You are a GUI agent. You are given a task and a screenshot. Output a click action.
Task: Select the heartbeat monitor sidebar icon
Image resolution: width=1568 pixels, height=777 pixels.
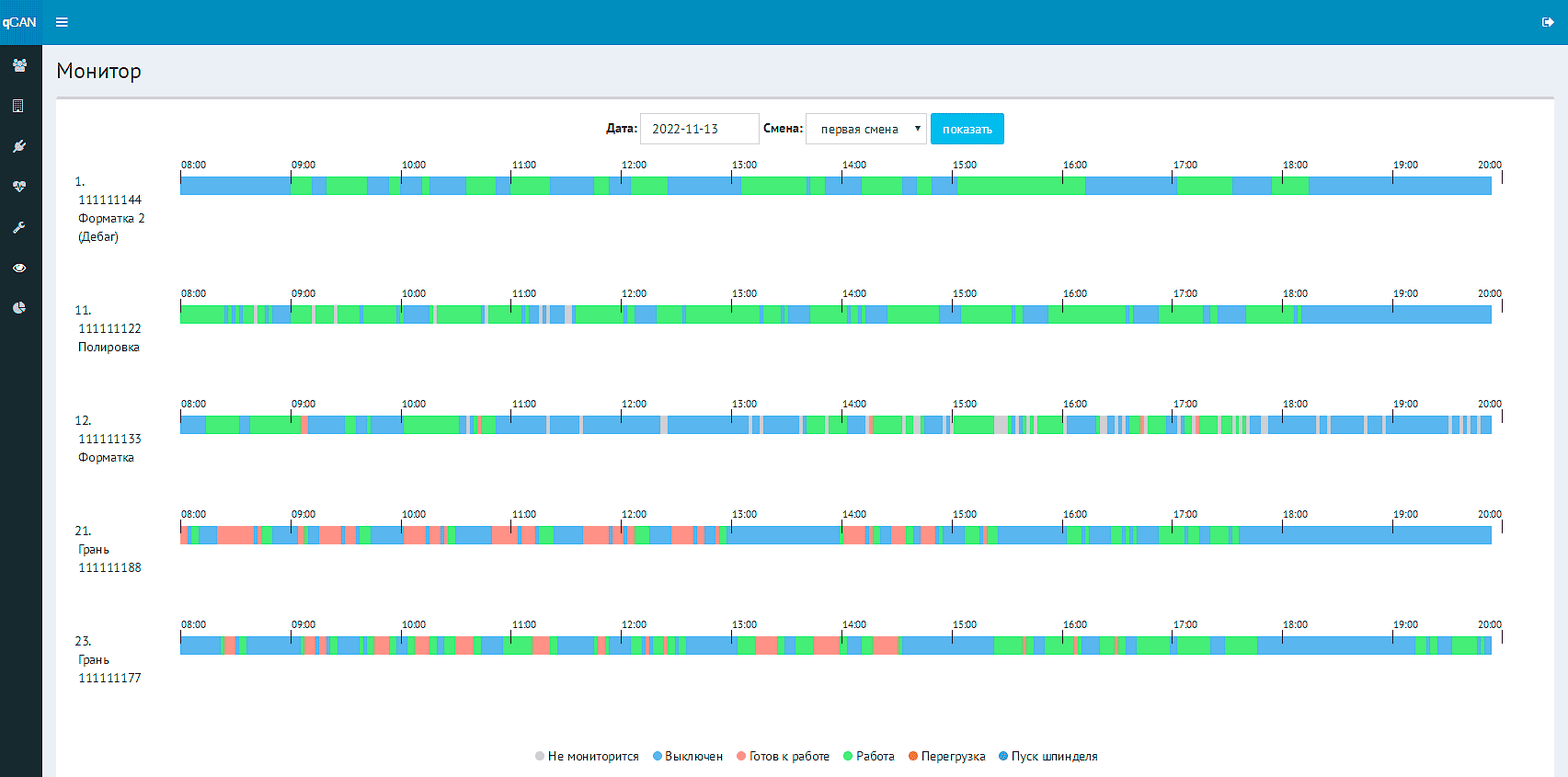coord(19,187)
